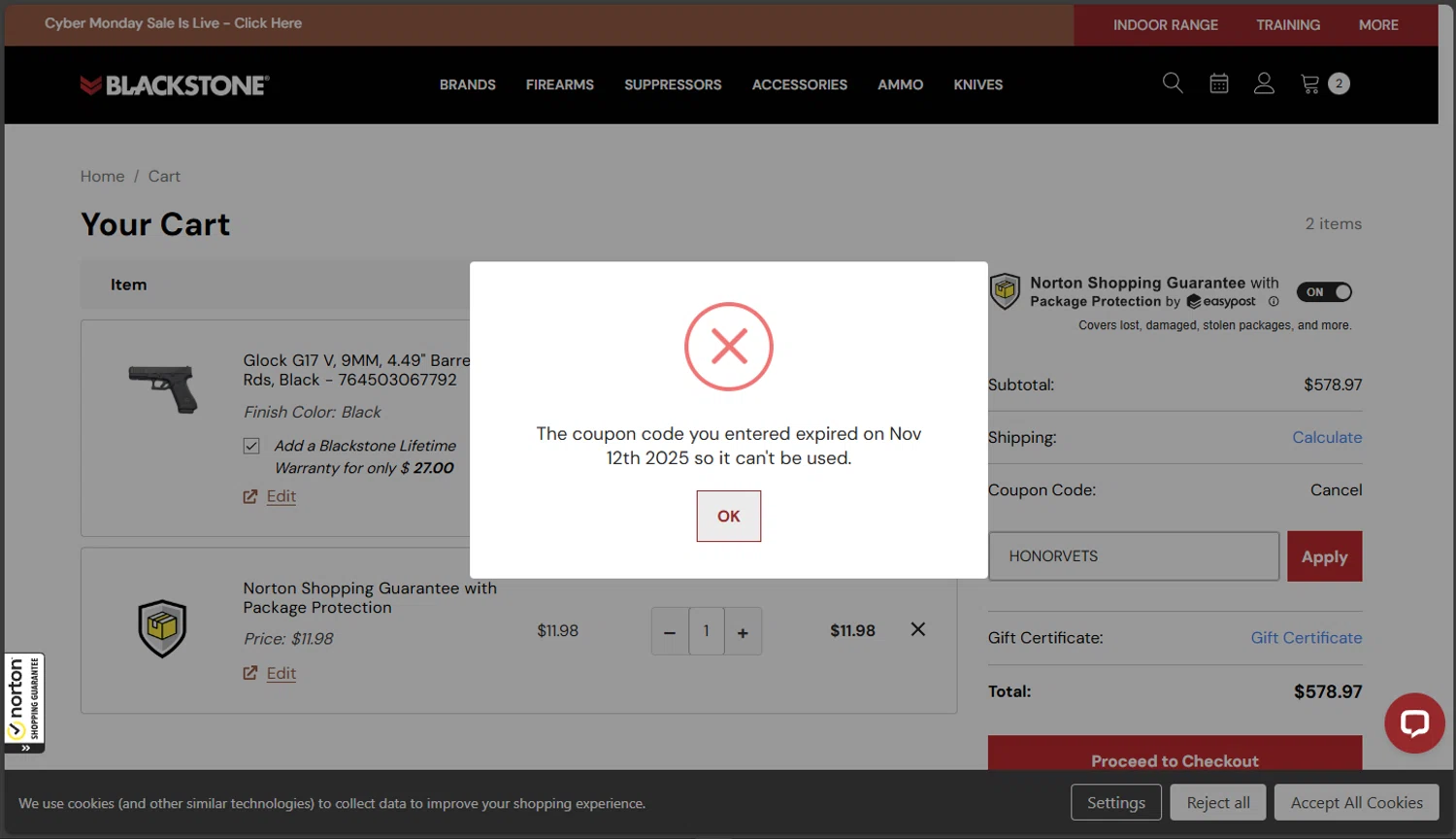Go to Home breadcrumb
The image size is (1456, 839).
pyautogui.click(x=103, y=177)
